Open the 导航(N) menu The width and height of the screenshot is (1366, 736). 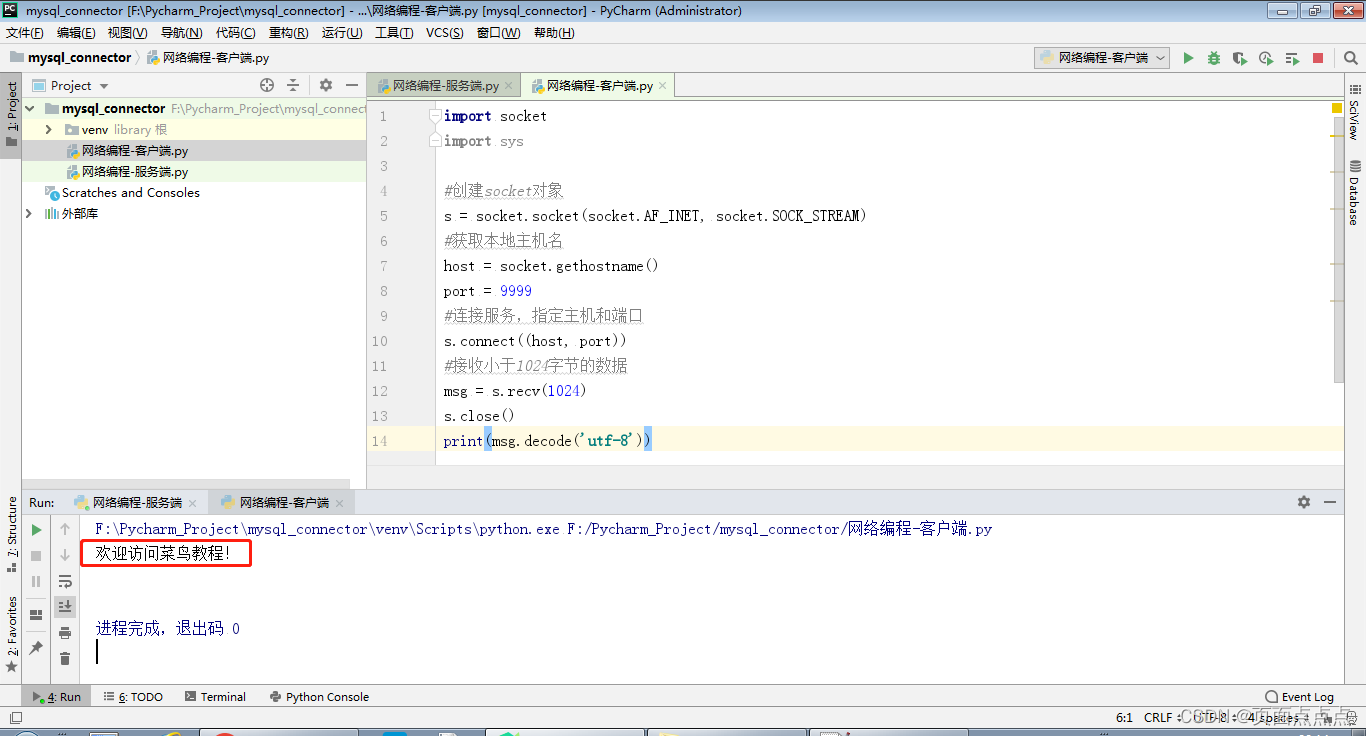tap(181, 33)
